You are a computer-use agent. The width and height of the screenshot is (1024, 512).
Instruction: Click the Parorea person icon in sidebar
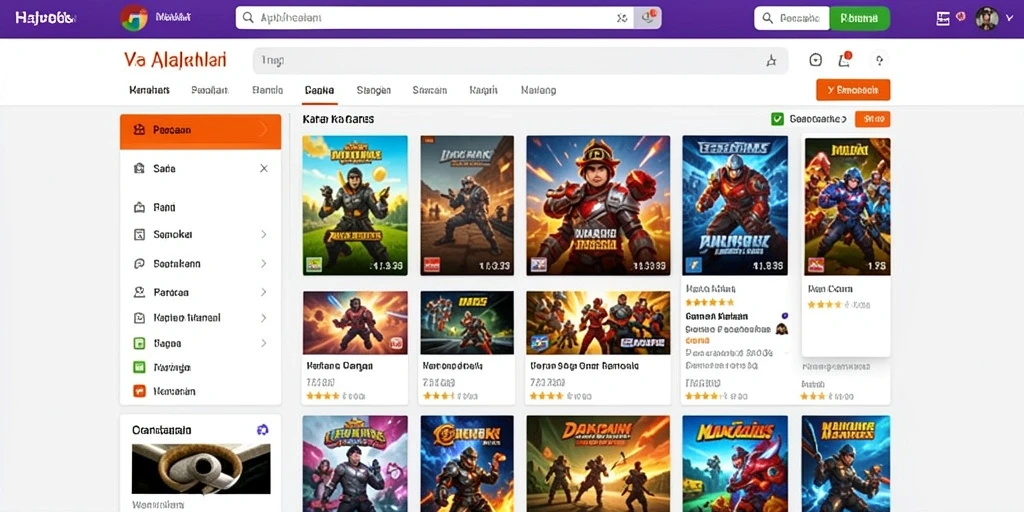coord(138,292)
